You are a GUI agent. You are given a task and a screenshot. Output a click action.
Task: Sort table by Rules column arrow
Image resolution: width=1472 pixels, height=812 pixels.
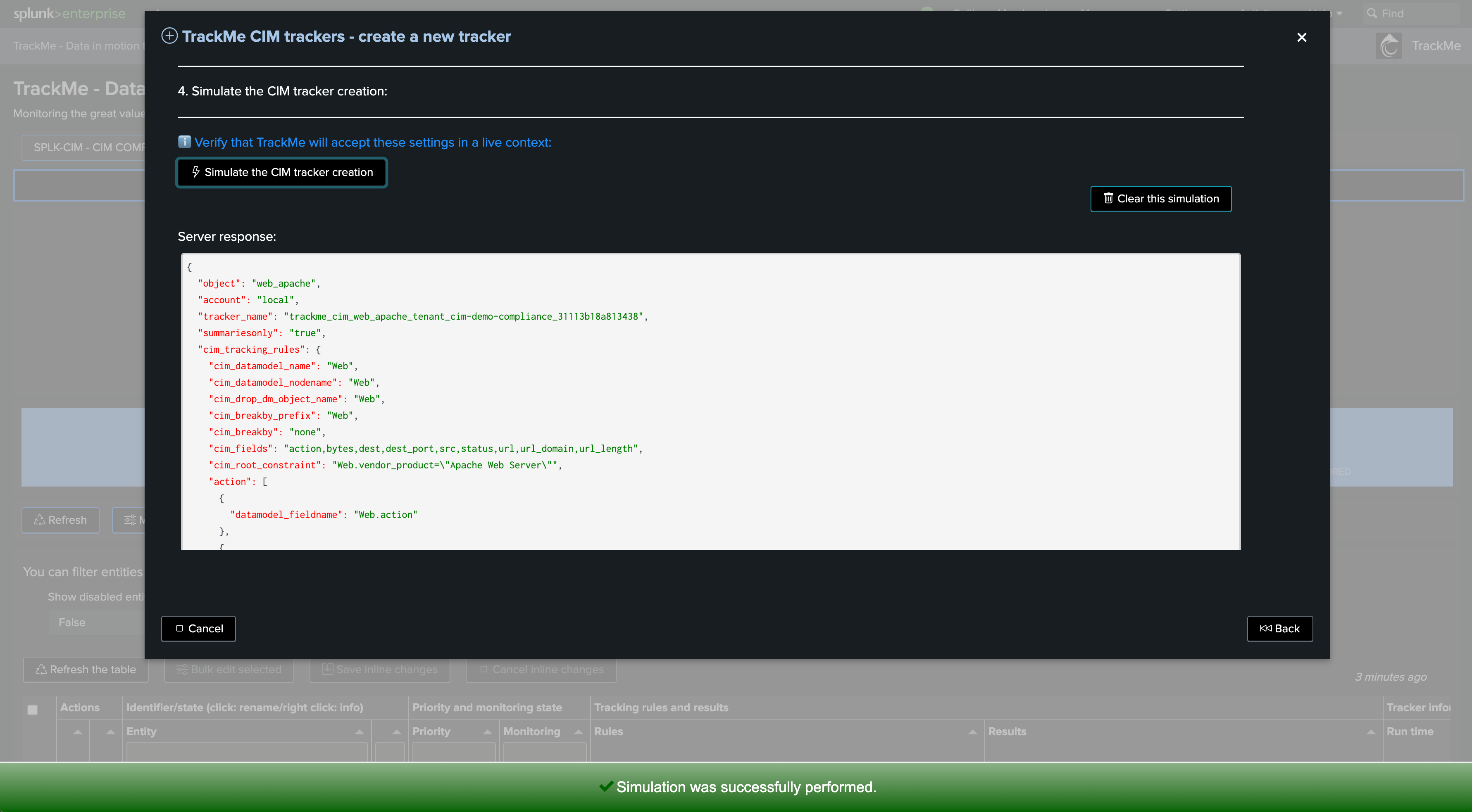pyautogui.click(x=972, y=731)
